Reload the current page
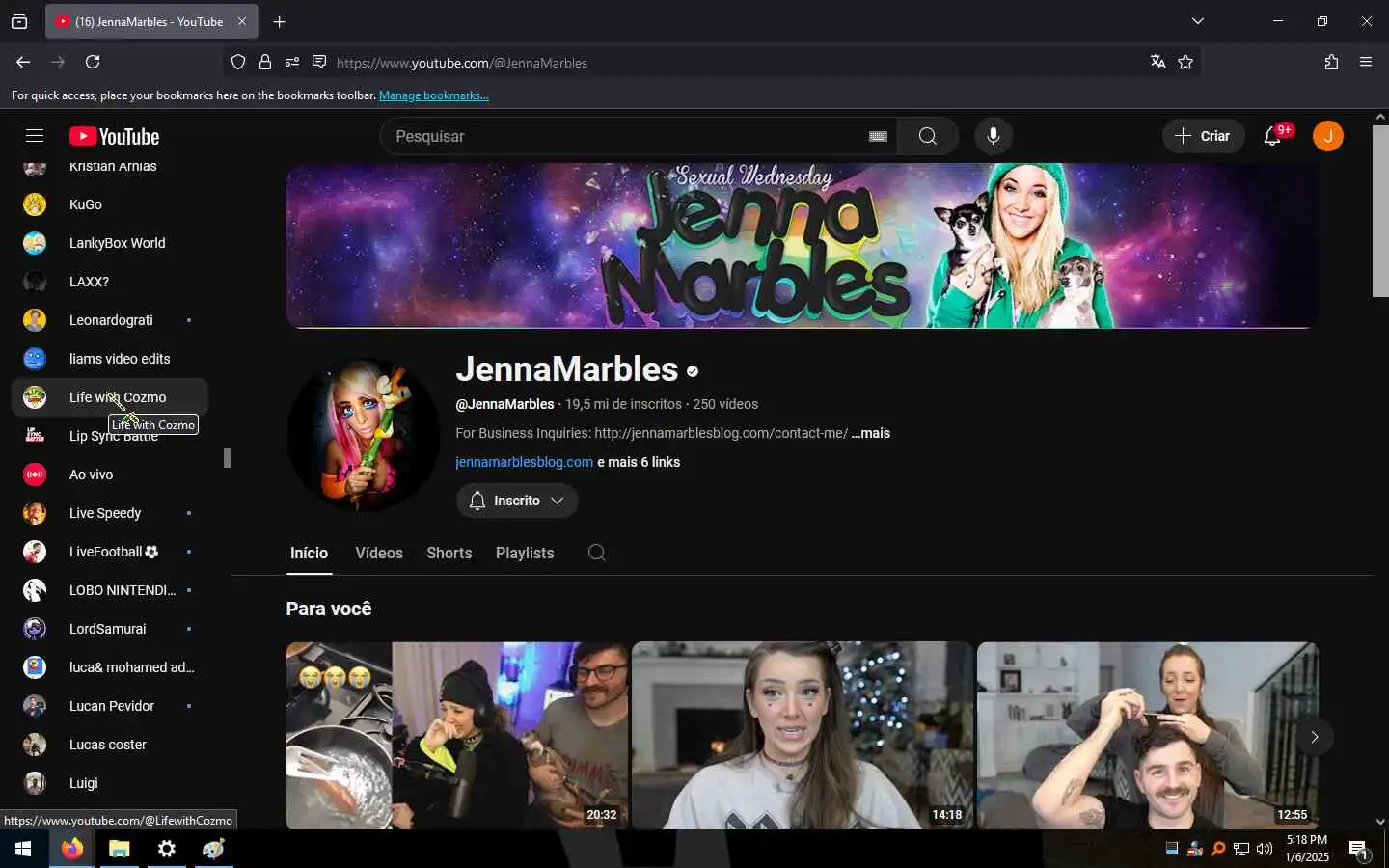Screen dimensions: 1389x868 [x=93, y=62]
